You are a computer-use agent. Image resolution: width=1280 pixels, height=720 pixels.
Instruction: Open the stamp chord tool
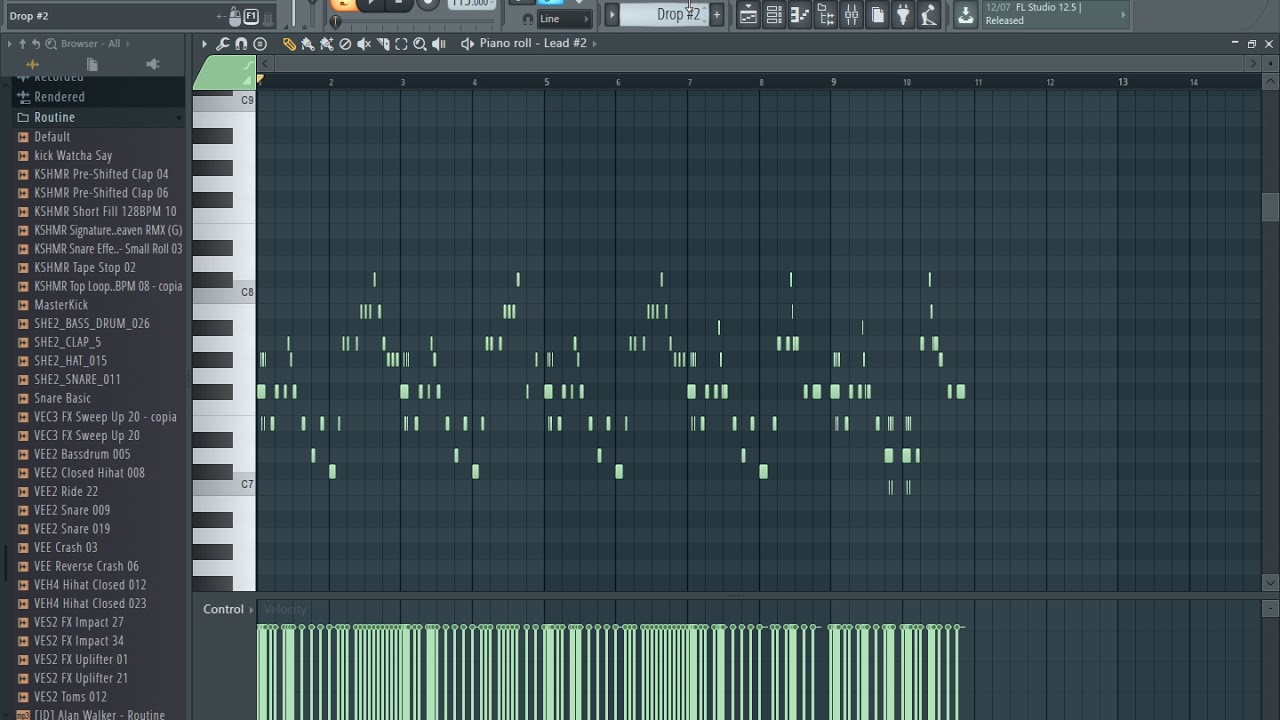260,44
